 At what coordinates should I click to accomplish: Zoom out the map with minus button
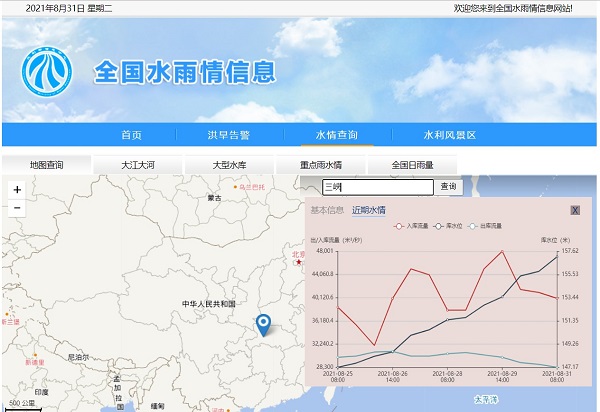17,208
